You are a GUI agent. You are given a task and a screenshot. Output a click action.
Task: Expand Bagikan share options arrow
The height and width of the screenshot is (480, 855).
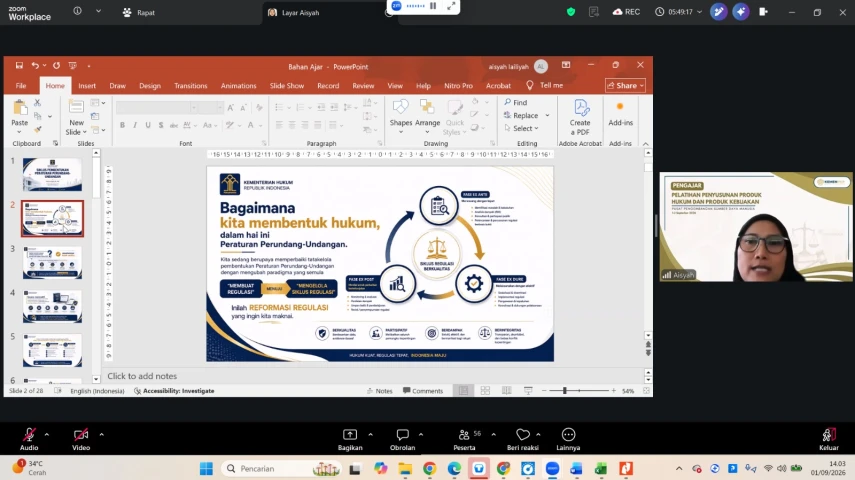tap(370, 435)
